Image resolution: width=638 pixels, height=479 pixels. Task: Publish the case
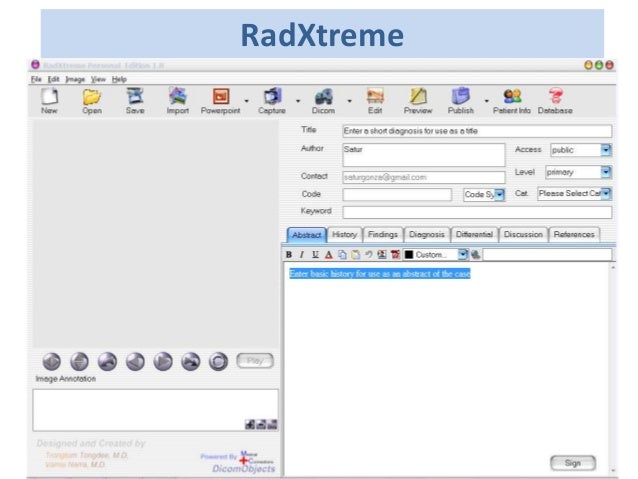[461, 101]
